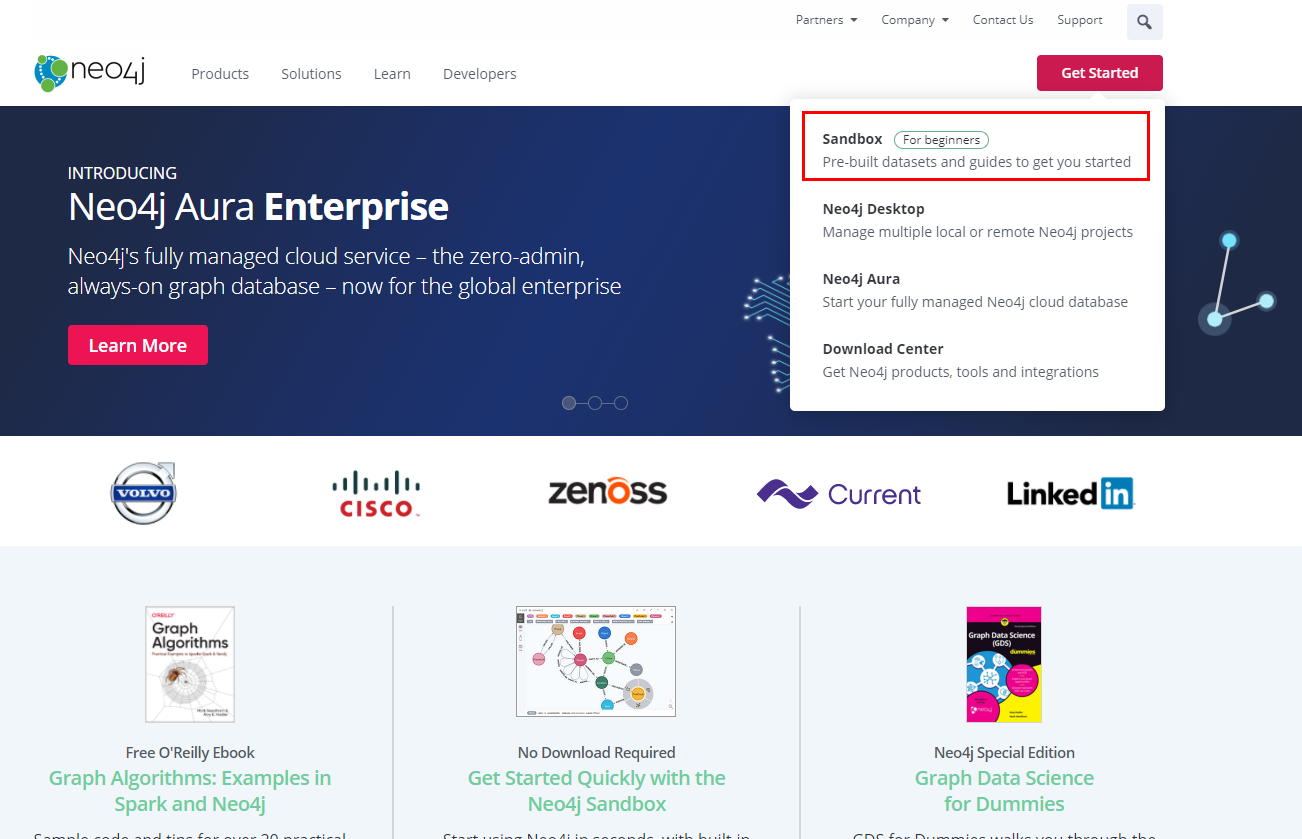Click the Zenoss logo
Screen dimensions: 1302x839
[x=607, y=492]
